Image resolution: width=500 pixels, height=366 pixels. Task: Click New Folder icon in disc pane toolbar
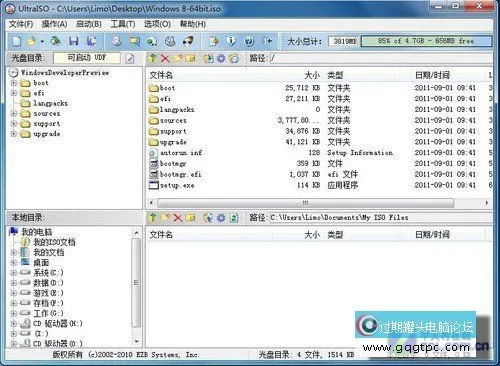177,58
